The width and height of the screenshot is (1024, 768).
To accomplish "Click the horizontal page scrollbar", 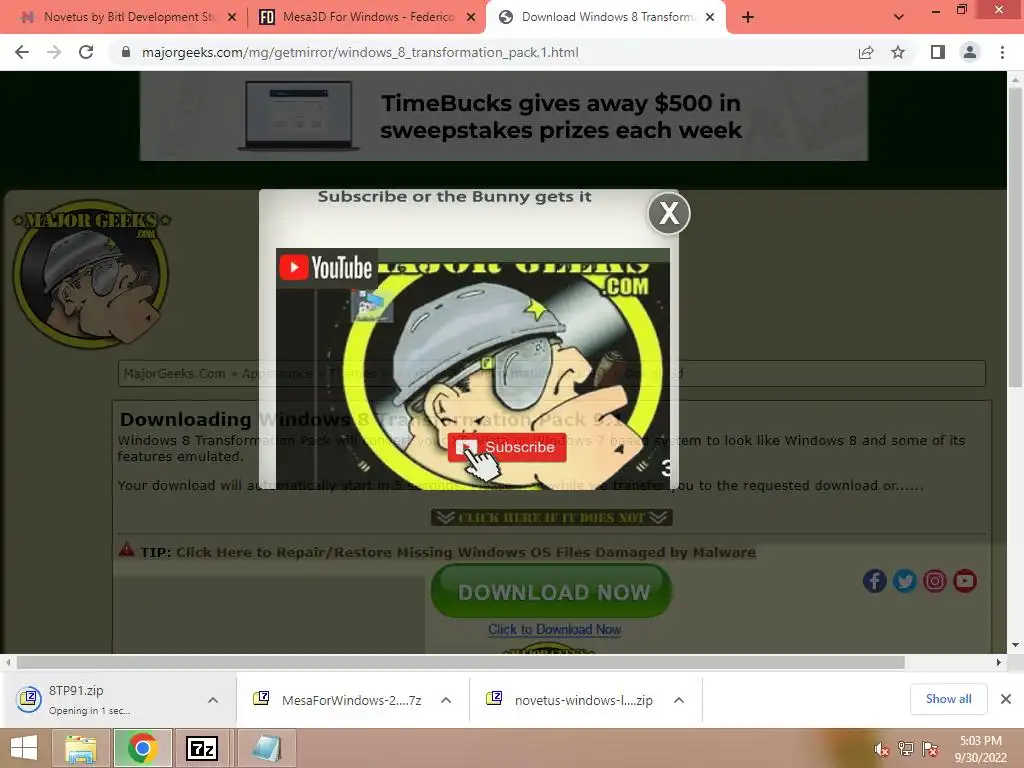I will pyautogui.click(x=460, y=663).
